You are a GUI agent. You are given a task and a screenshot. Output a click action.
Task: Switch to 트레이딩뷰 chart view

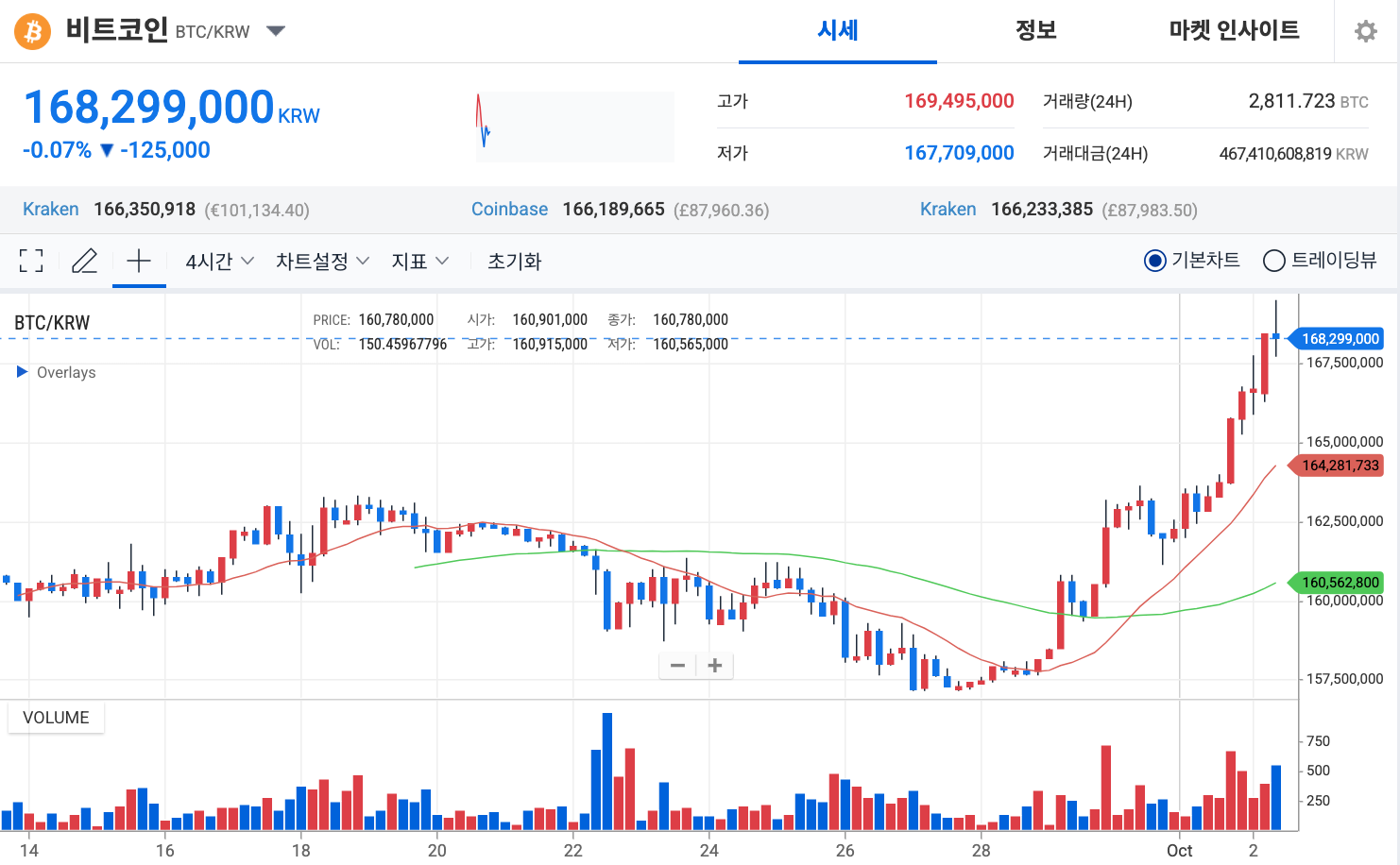coord(1273,261)
